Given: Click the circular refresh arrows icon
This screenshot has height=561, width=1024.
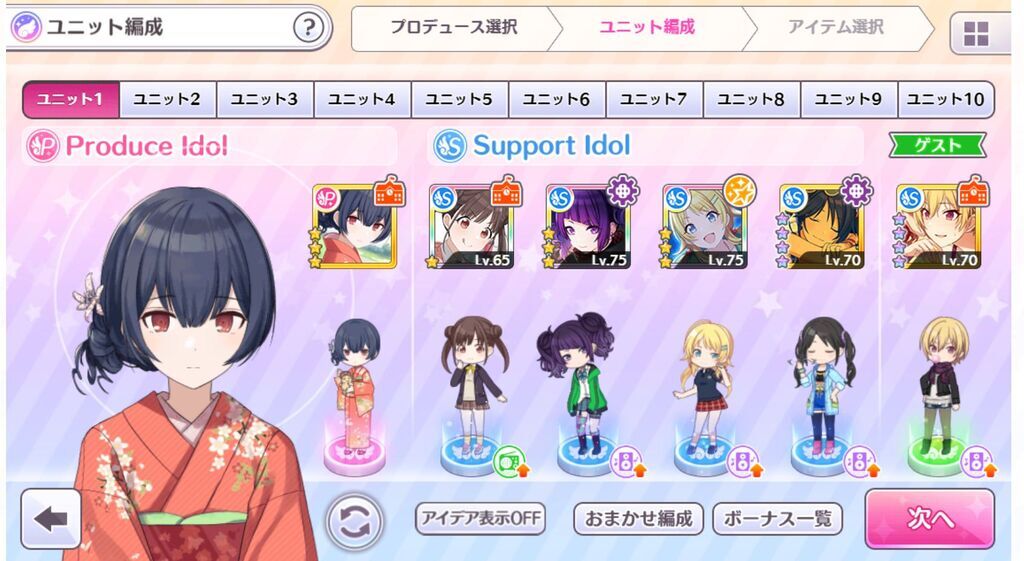Looking at the screenshot, I should (355, 522).
